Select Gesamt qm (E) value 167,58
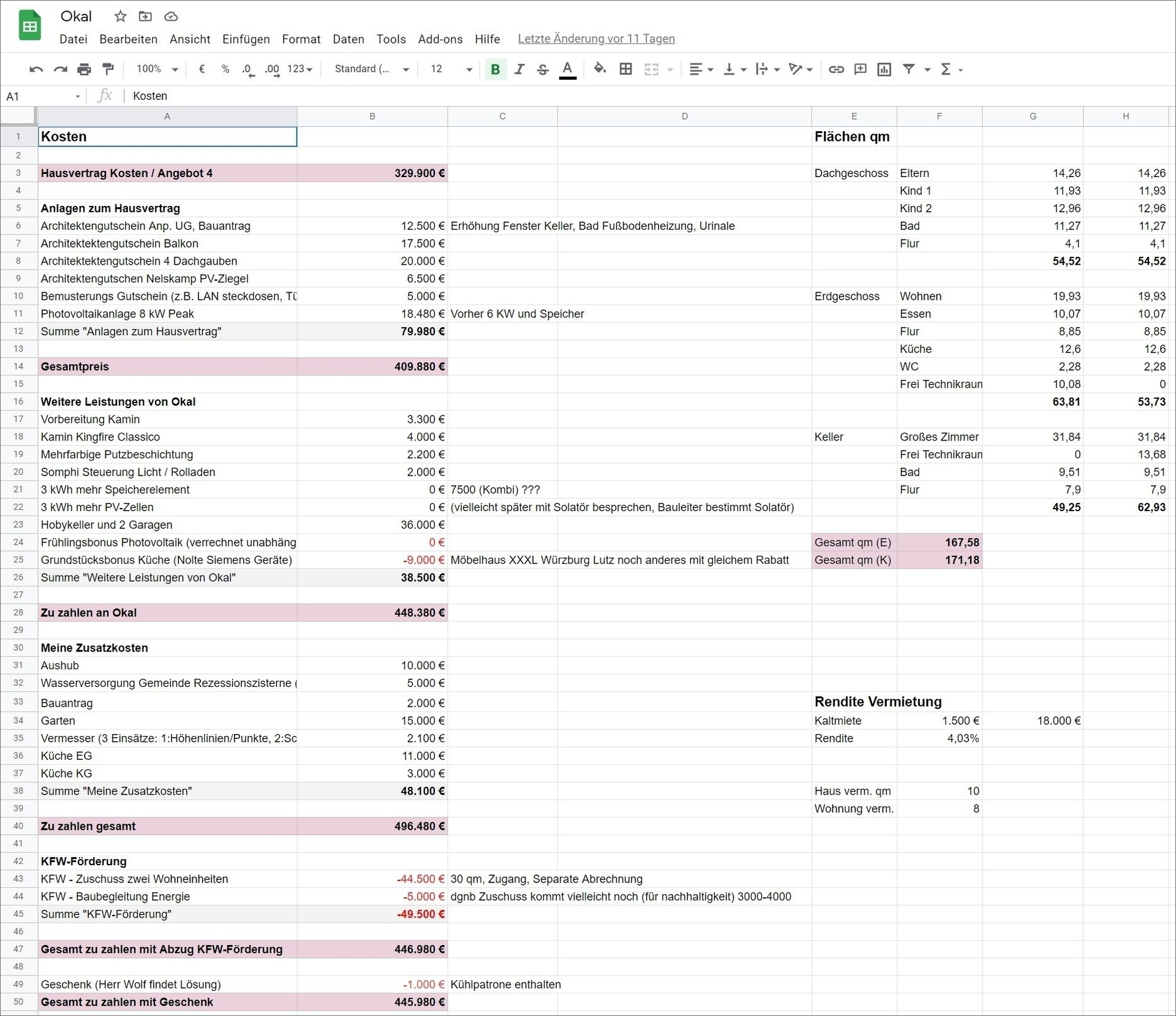The width and height of the screenshot is (1176, 1016). [x=940, y=542]
